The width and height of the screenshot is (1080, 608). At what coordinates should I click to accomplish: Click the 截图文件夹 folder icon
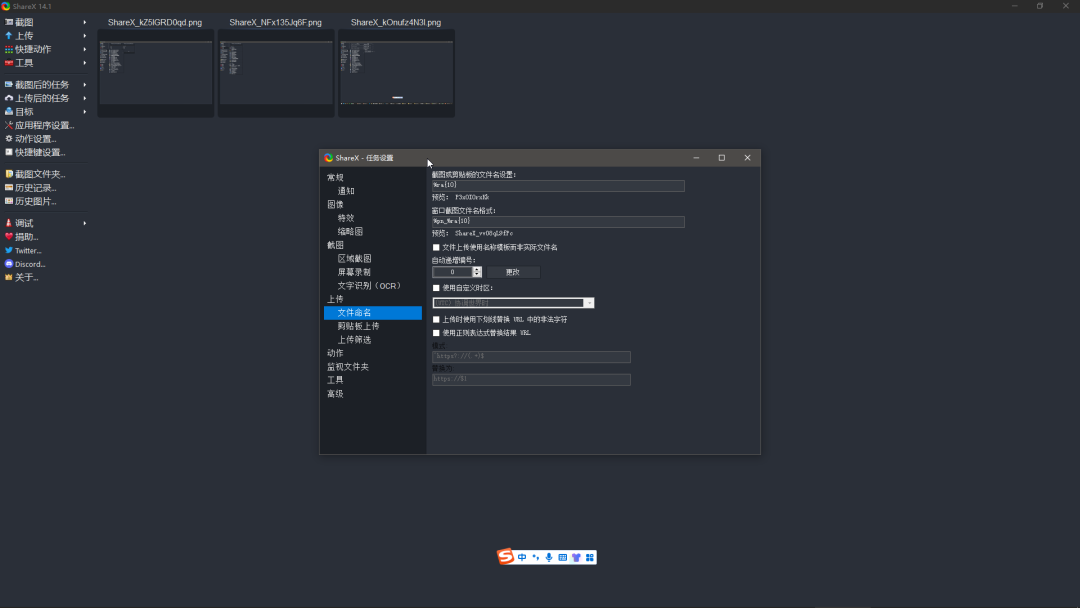pyautogui.click(x=9, y=174)
